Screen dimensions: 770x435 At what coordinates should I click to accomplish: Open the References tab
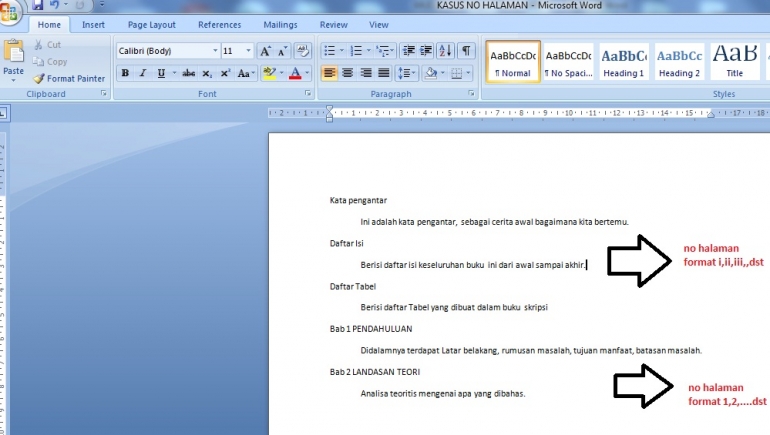220,25
